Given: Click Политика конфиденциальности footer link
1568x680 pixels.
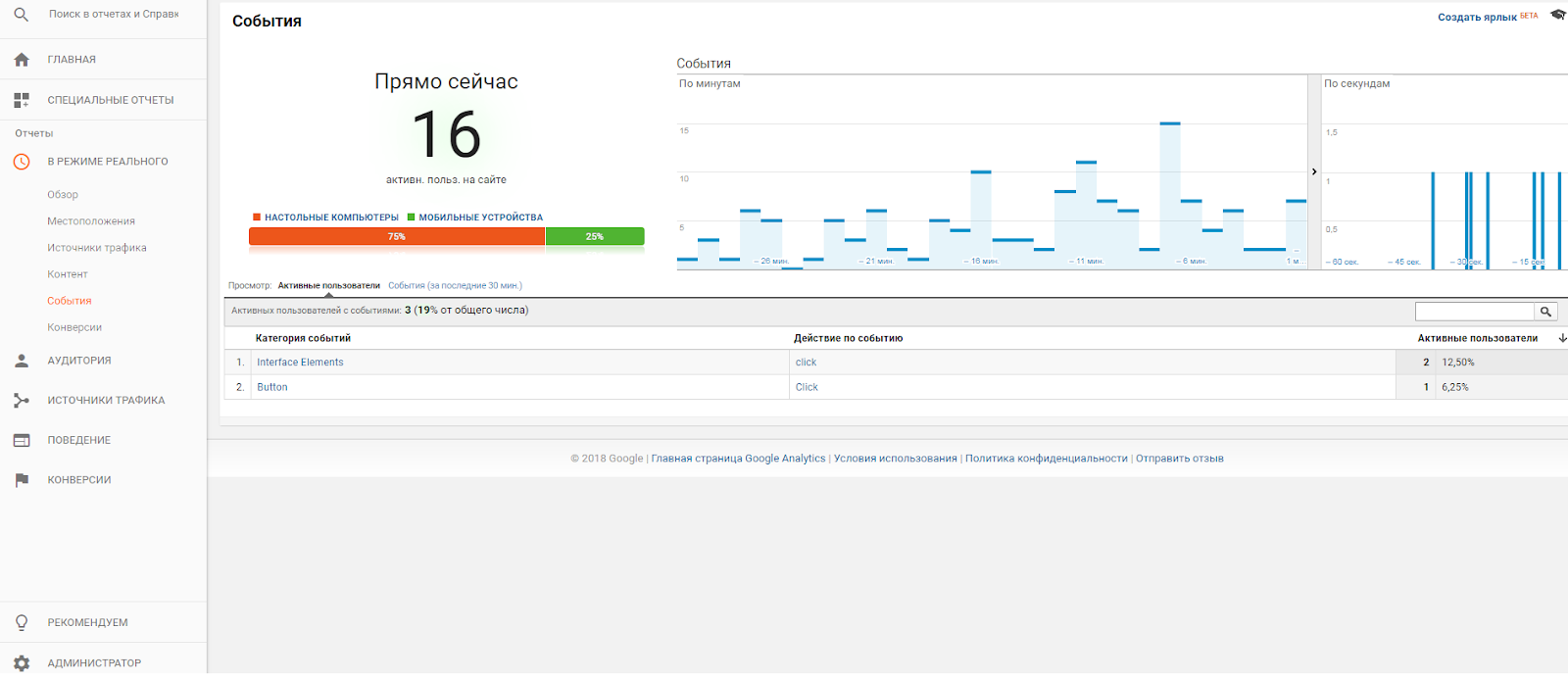Looking at the screenshot, I should [1046, 459].
